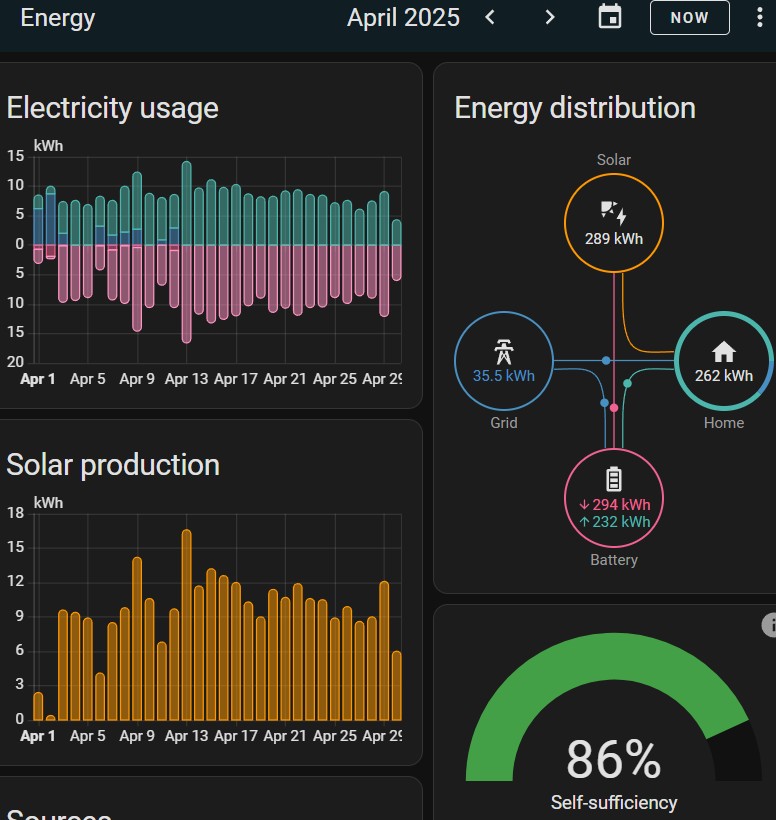776x820 pixels.
Task: Click the 262 kWh home consumption value
Action: point(724,376)
